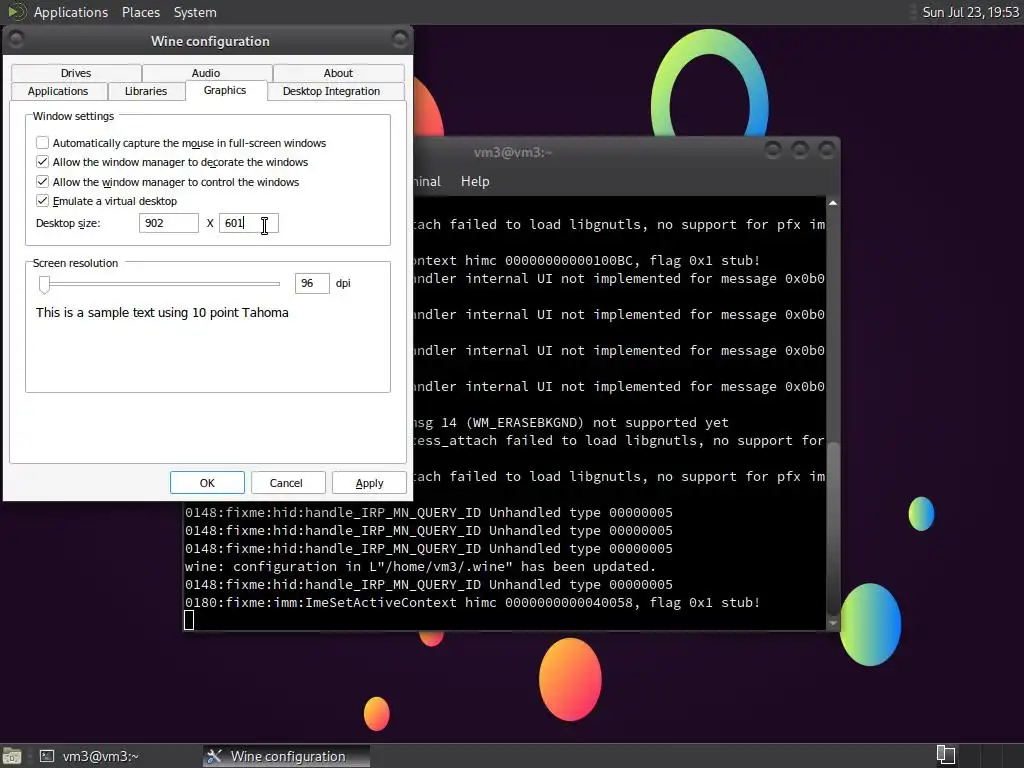Click the workspace switcher icon at bottom right
This screenshot has height=768, width=1024.
coord(946,755)
